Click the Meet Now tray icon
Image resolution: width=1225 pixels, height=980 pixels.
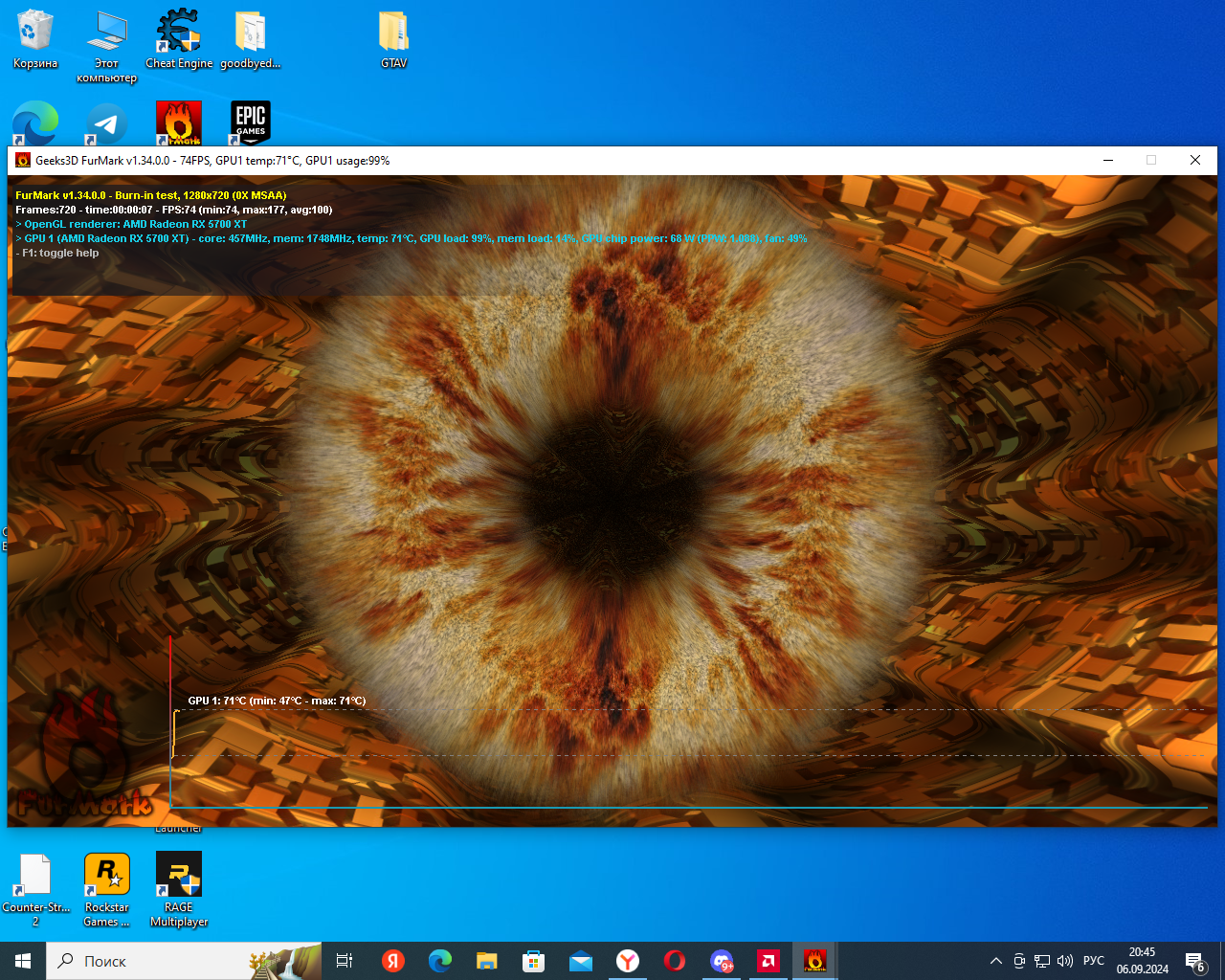(1019, 961)
